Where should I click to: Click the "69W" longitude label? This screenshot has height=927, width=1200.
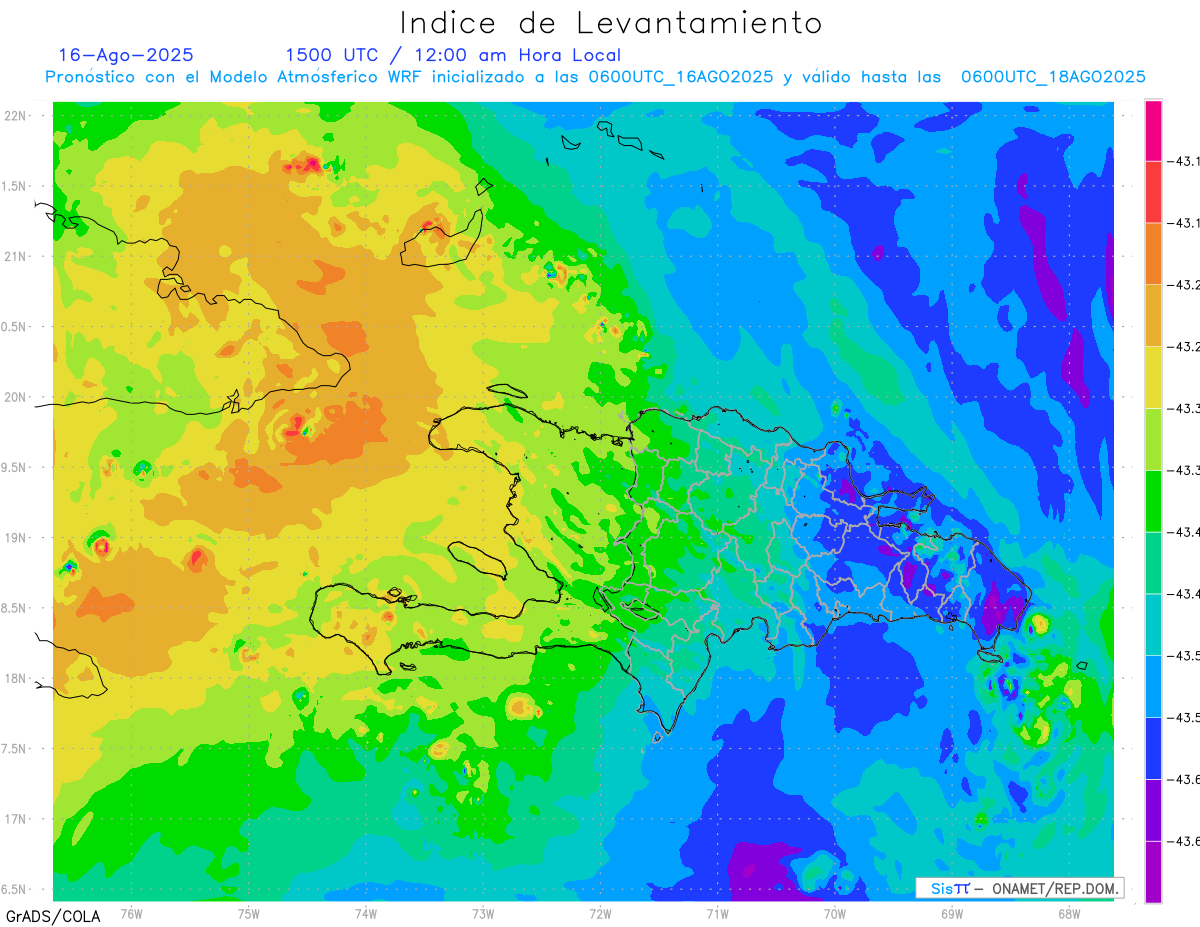pos(951,913)
